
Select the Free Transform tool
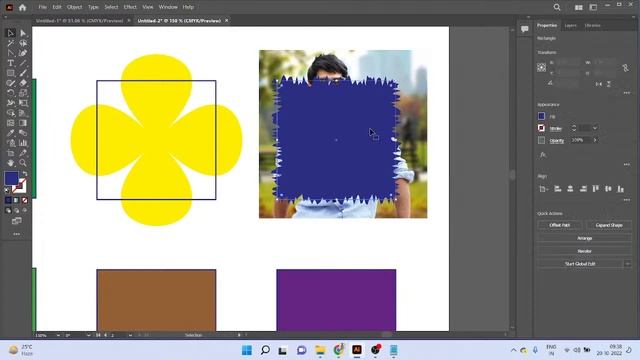point(23,103)
